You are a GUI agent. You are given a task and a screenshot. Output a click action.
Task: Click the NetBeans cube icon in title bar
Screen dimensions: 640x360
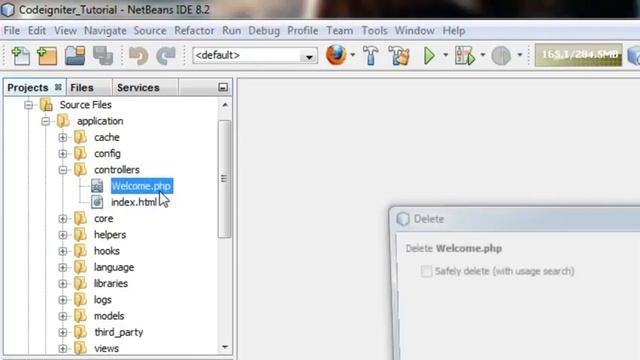click(8, 9)
